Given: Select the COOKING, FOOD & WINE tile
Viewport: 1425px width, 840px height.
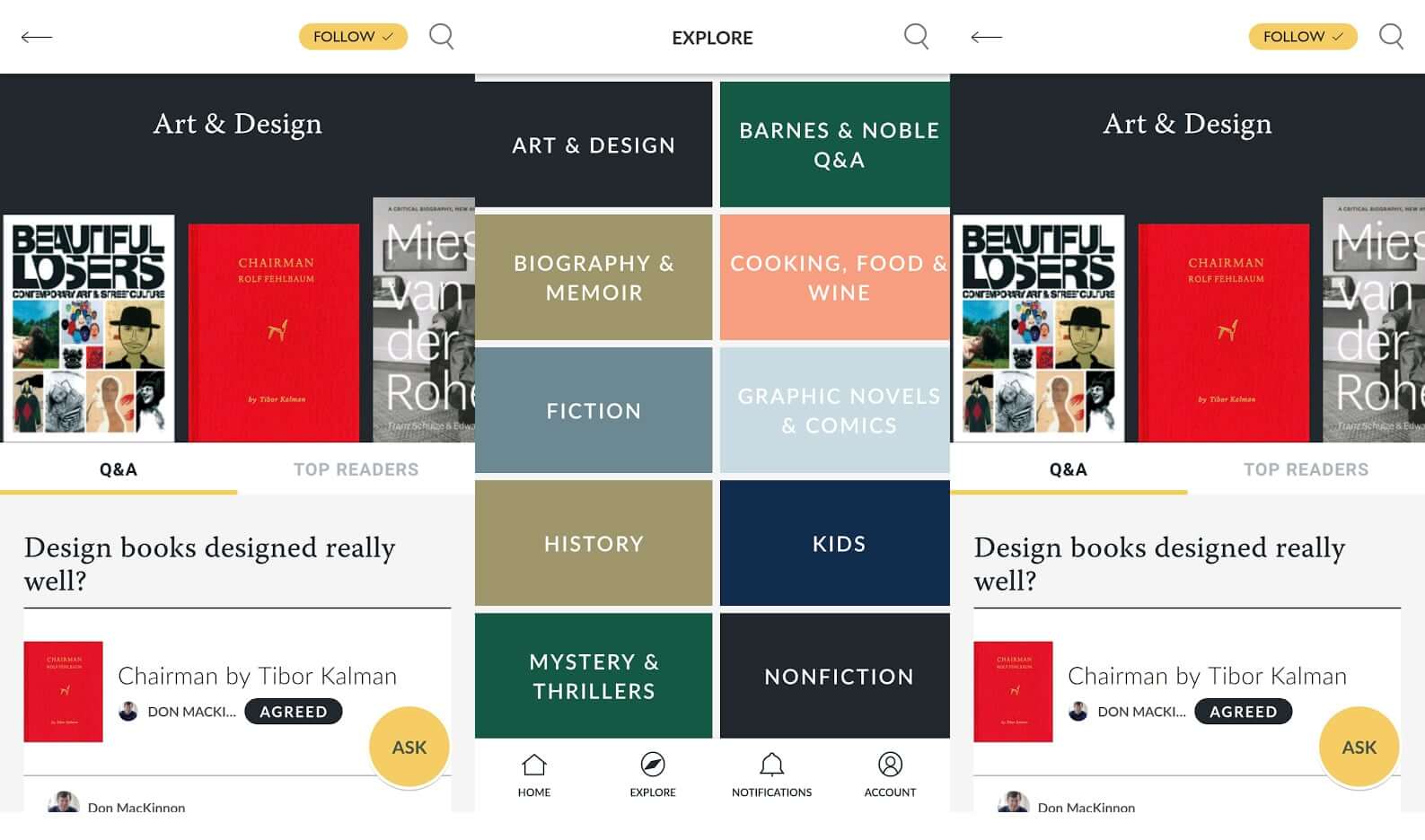Looking at the screenshot, I should click(835, 277).
